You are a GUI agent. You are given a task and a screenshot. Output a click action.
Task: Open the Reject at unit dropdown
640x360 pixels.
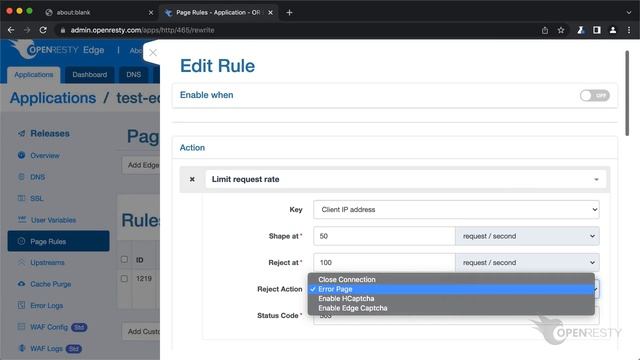tap(527, 262)
